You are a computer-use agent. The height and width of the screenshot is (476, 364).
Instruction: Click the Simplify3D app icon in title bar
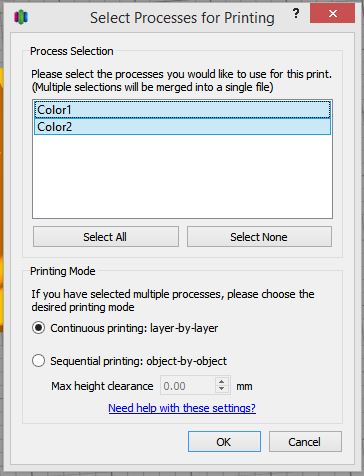(21, 17)
